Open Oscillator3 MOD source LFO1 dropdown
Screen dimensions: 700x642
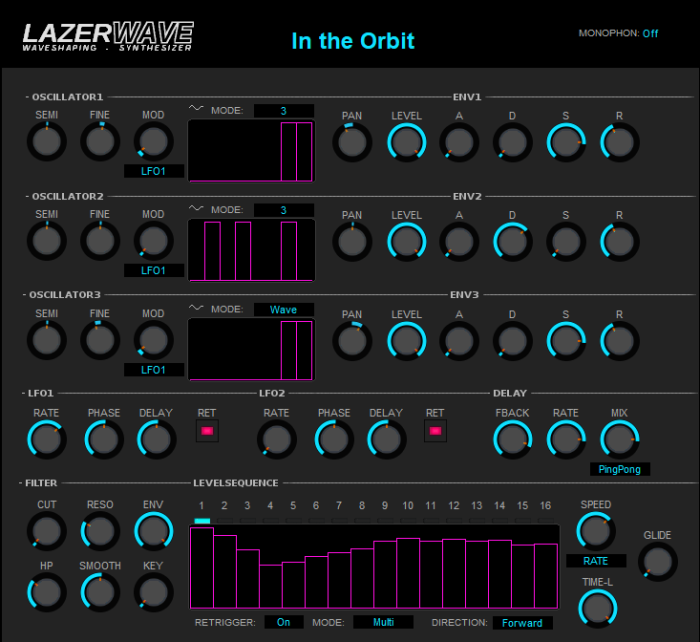[x=154, y=370]
